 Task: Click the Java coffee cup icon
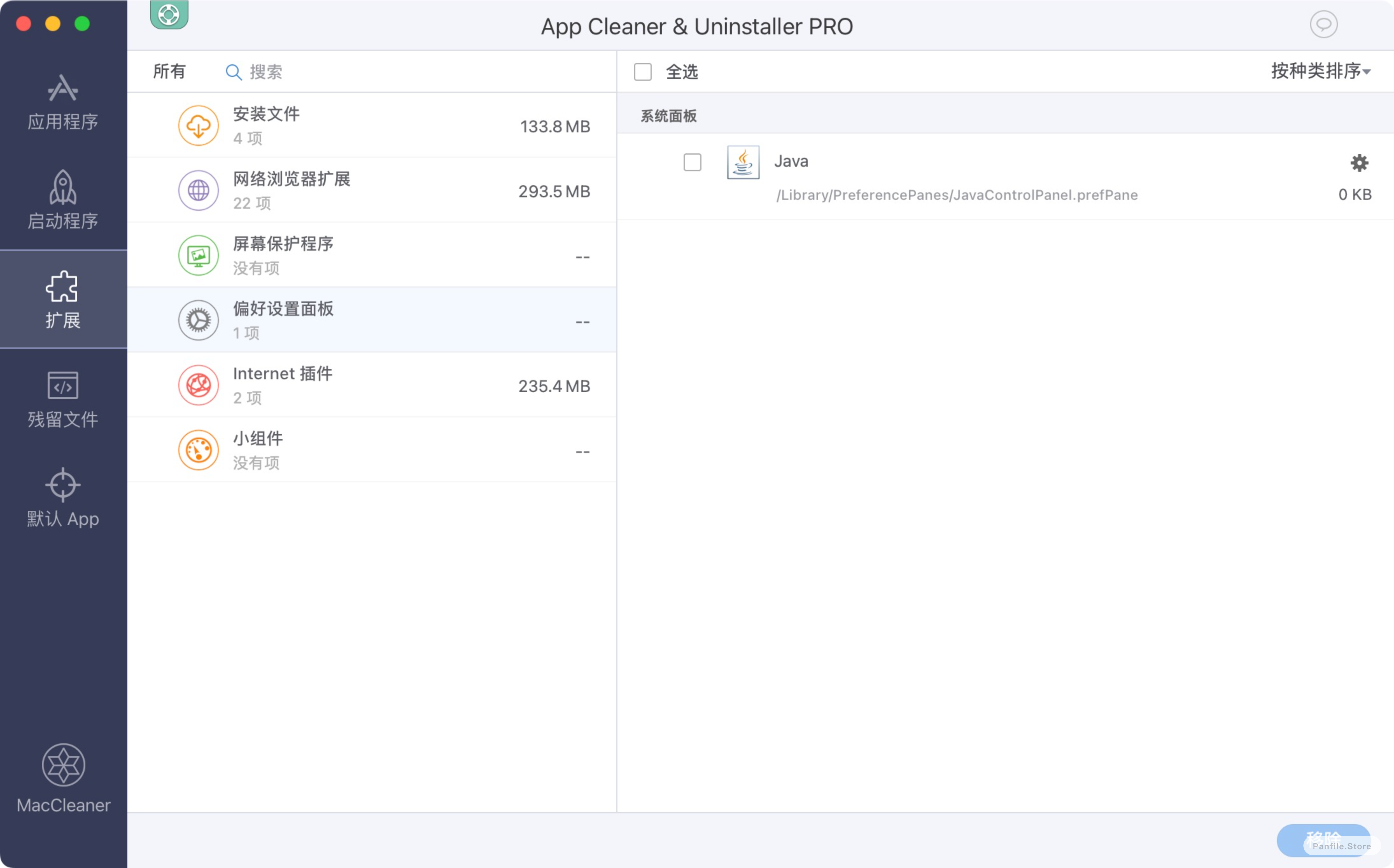coord(743,162)
